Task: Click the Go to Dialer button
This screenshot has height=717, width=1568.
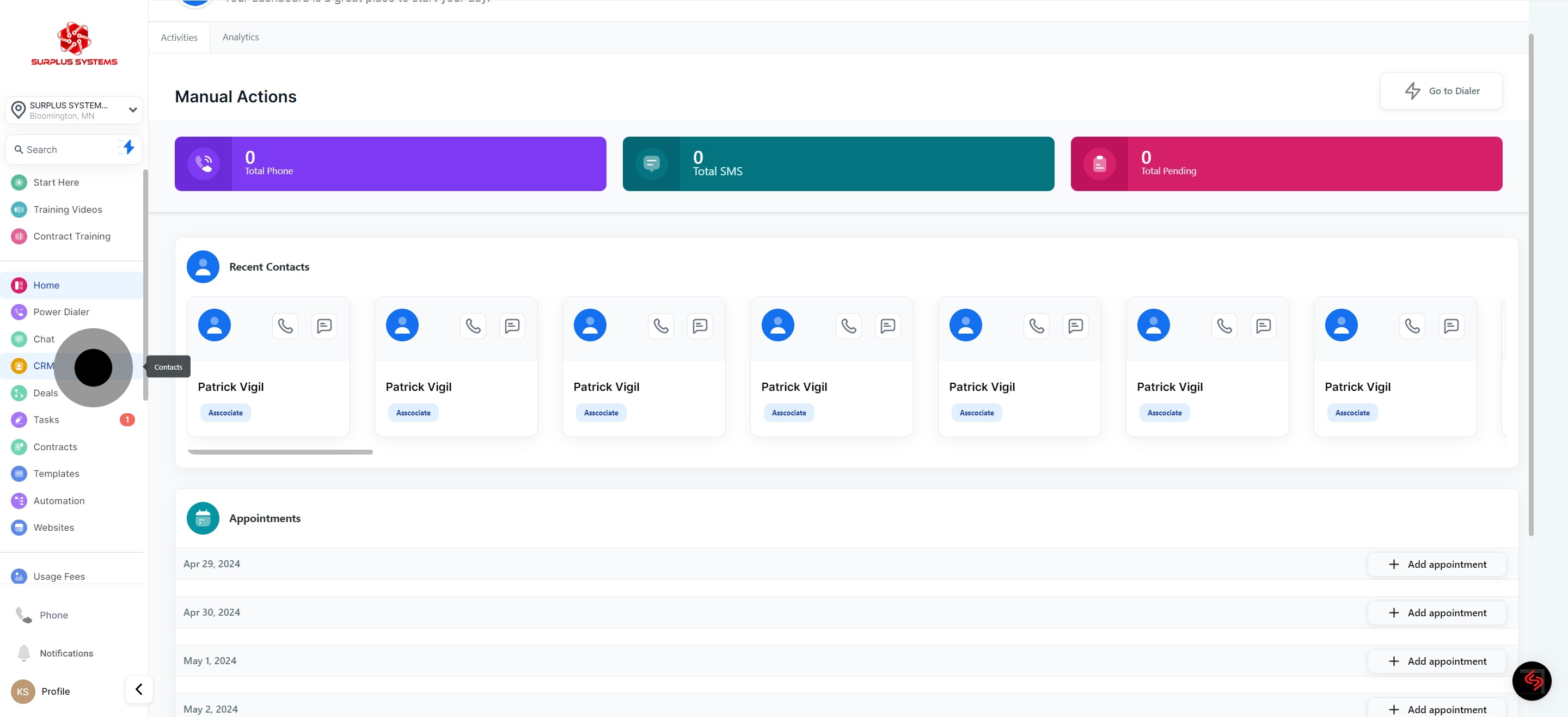Action: pos(1441,91)
